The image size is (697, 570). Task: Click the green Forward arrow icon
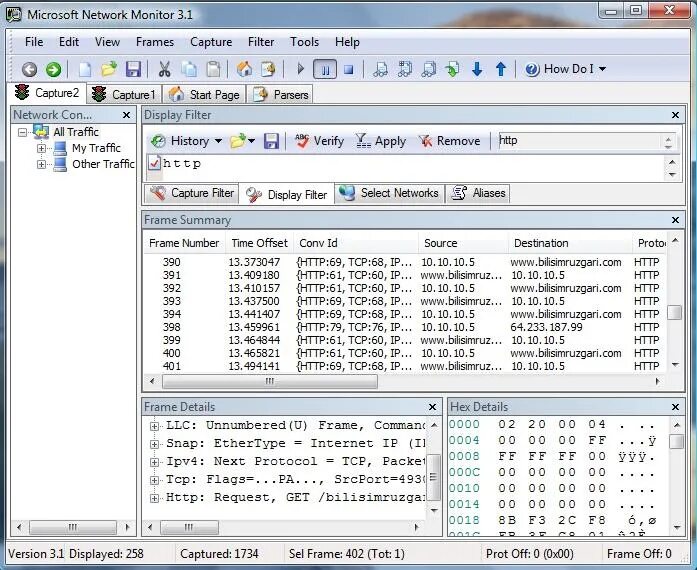53,69
